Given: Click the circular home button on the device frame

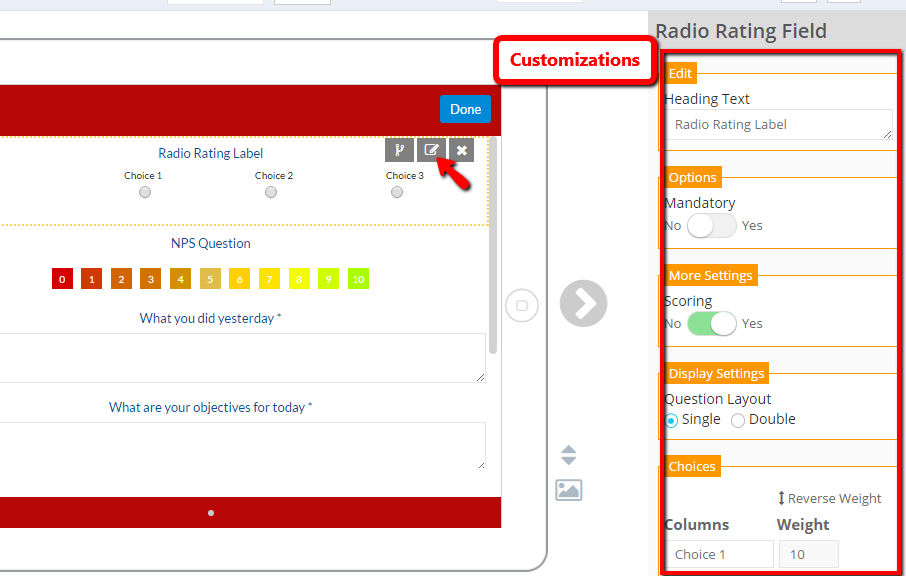Looking at the screenshot, I should 521,305.
